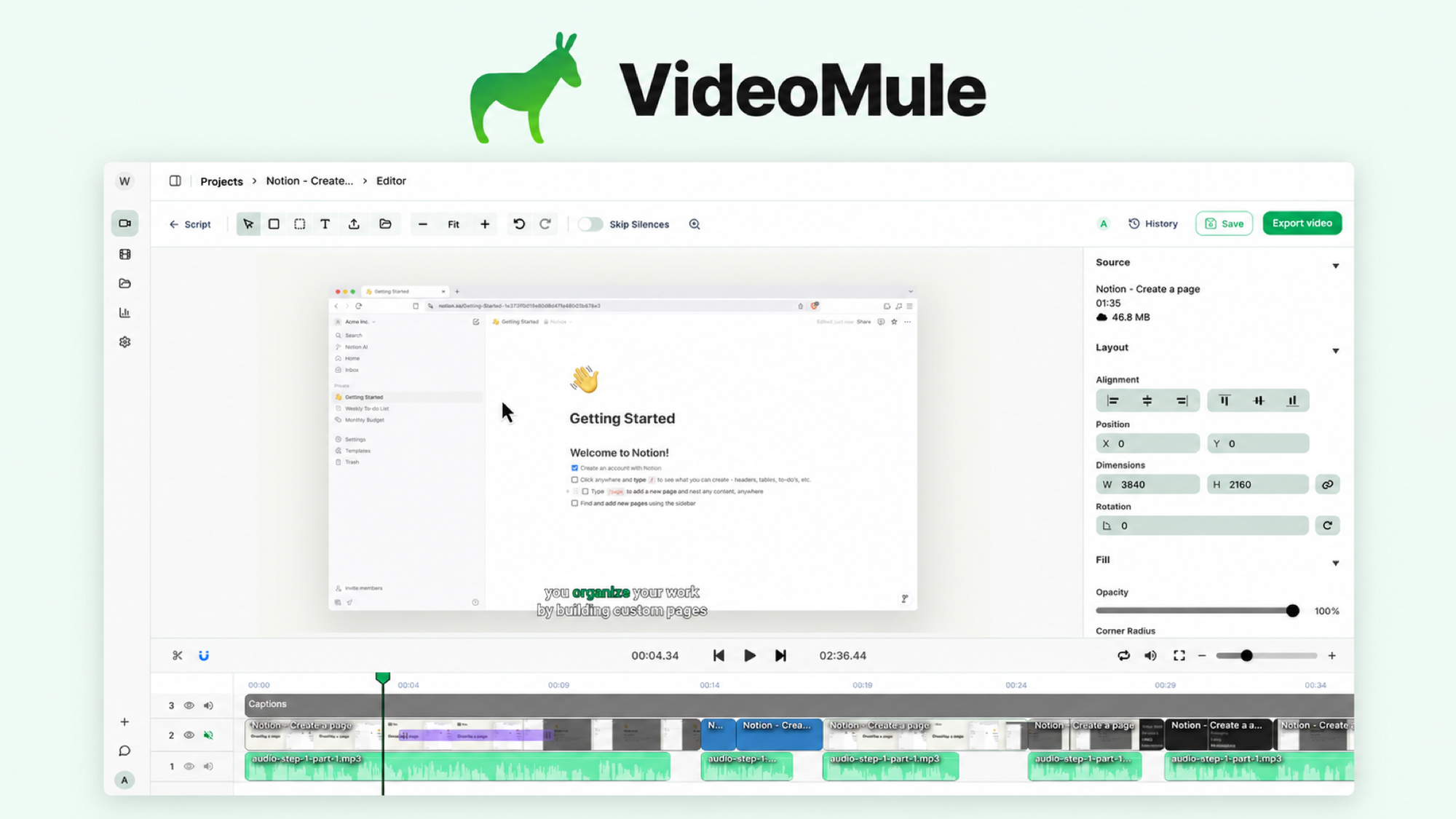Go back to Script
The image size is (1456, 819).
click(190, 224)
